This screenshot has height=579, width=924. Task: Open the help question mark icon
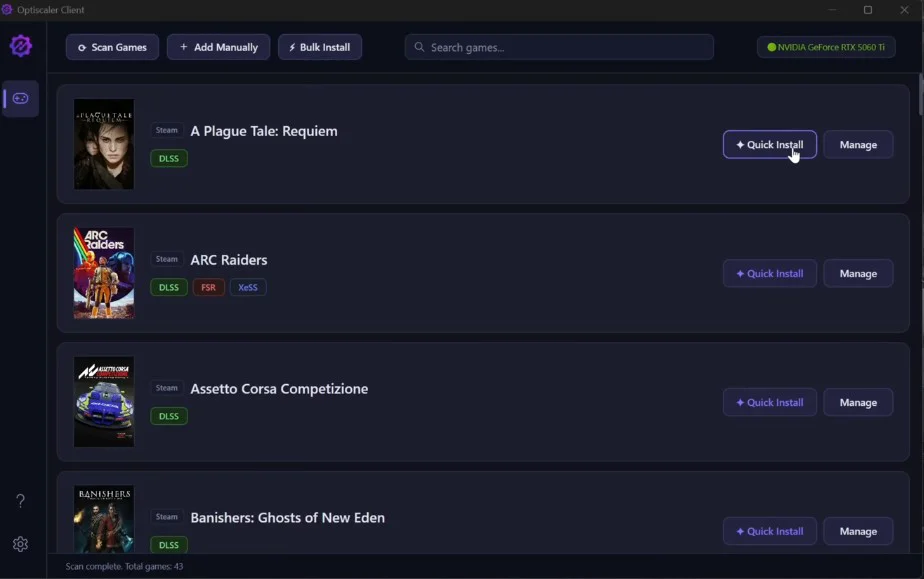pyautogui.click(x=20, y=500)
